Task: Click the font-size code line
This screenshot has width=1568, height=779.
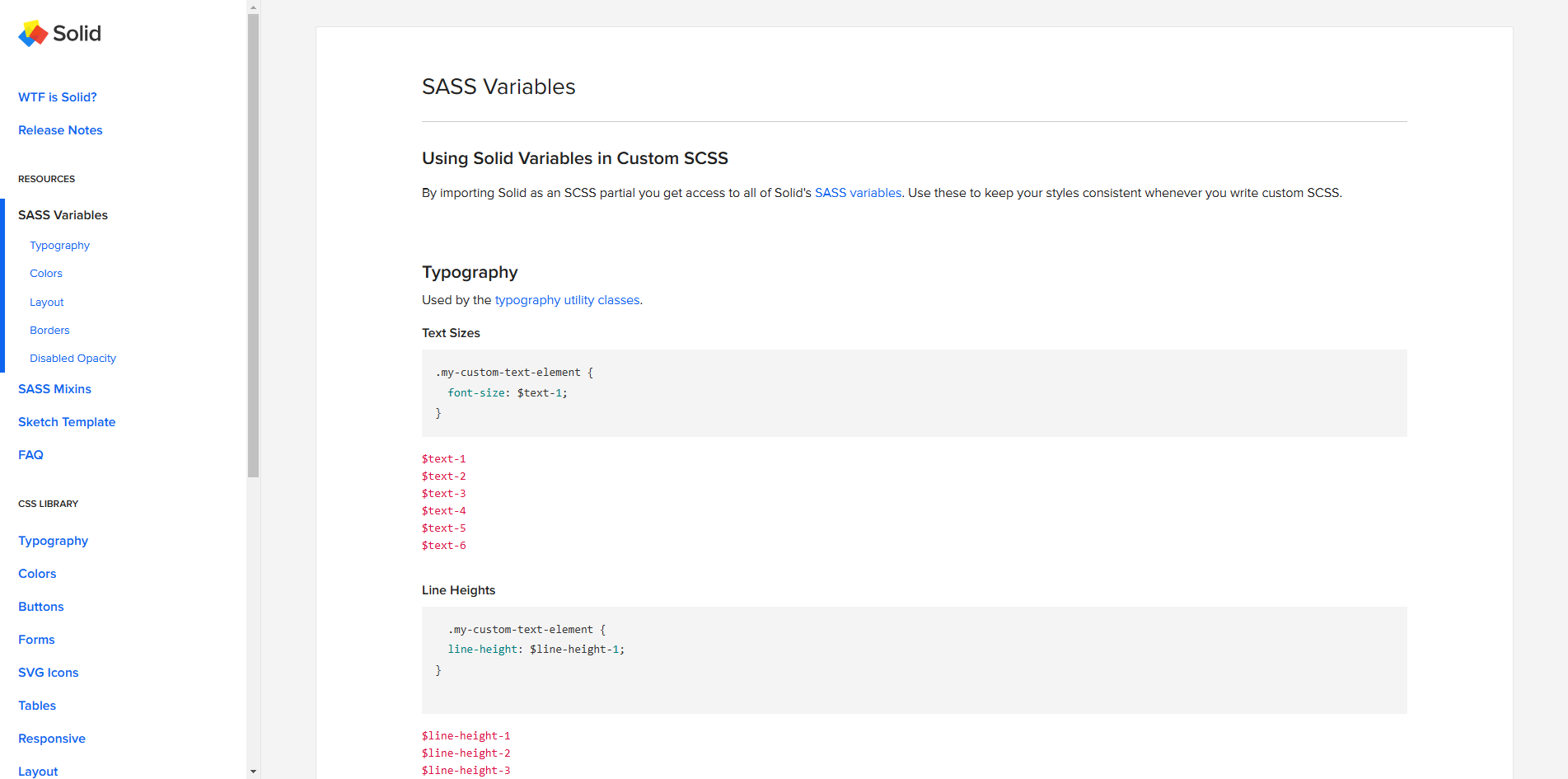Action: tap(508, 393)
